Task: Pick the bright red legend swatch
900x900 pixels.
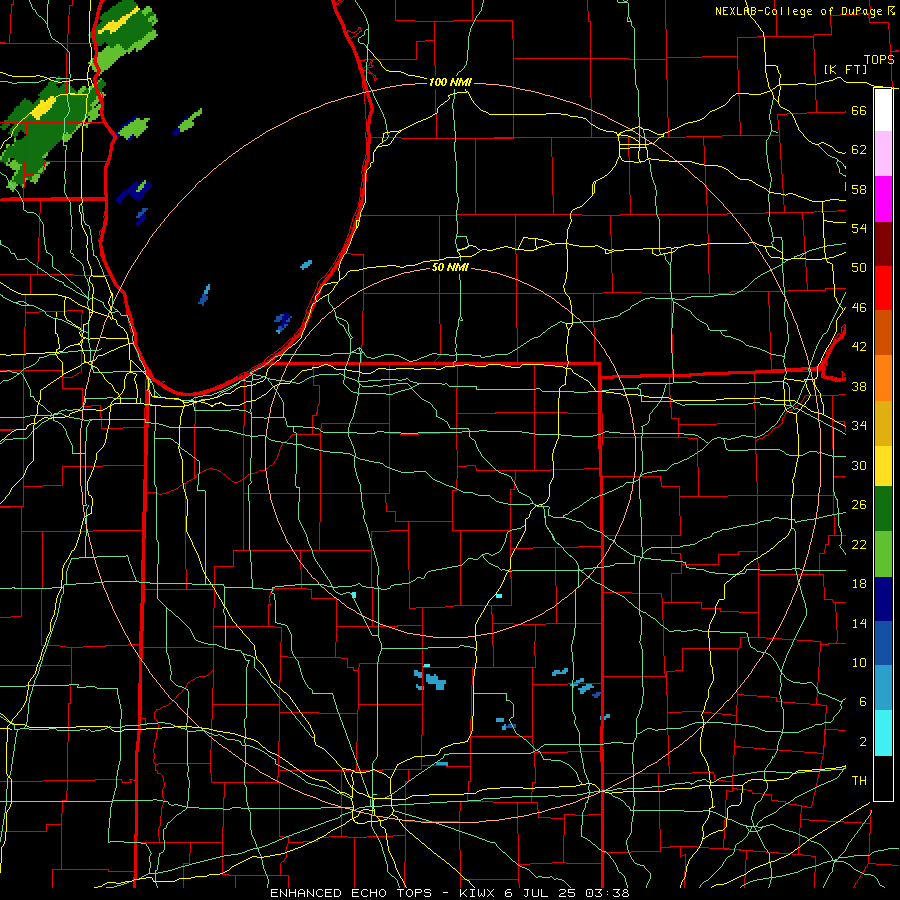Action: (883, 288)
